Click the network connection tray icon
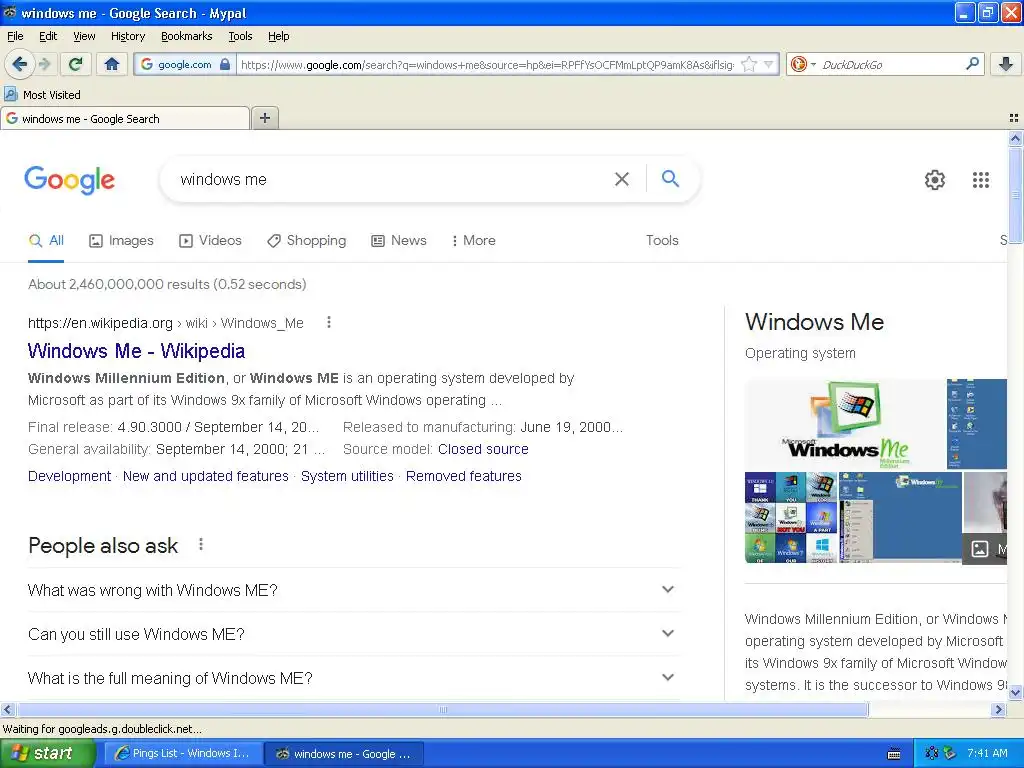Viewport: 1024px width, 768px height. pyautogui.click(x=949, y=754)
